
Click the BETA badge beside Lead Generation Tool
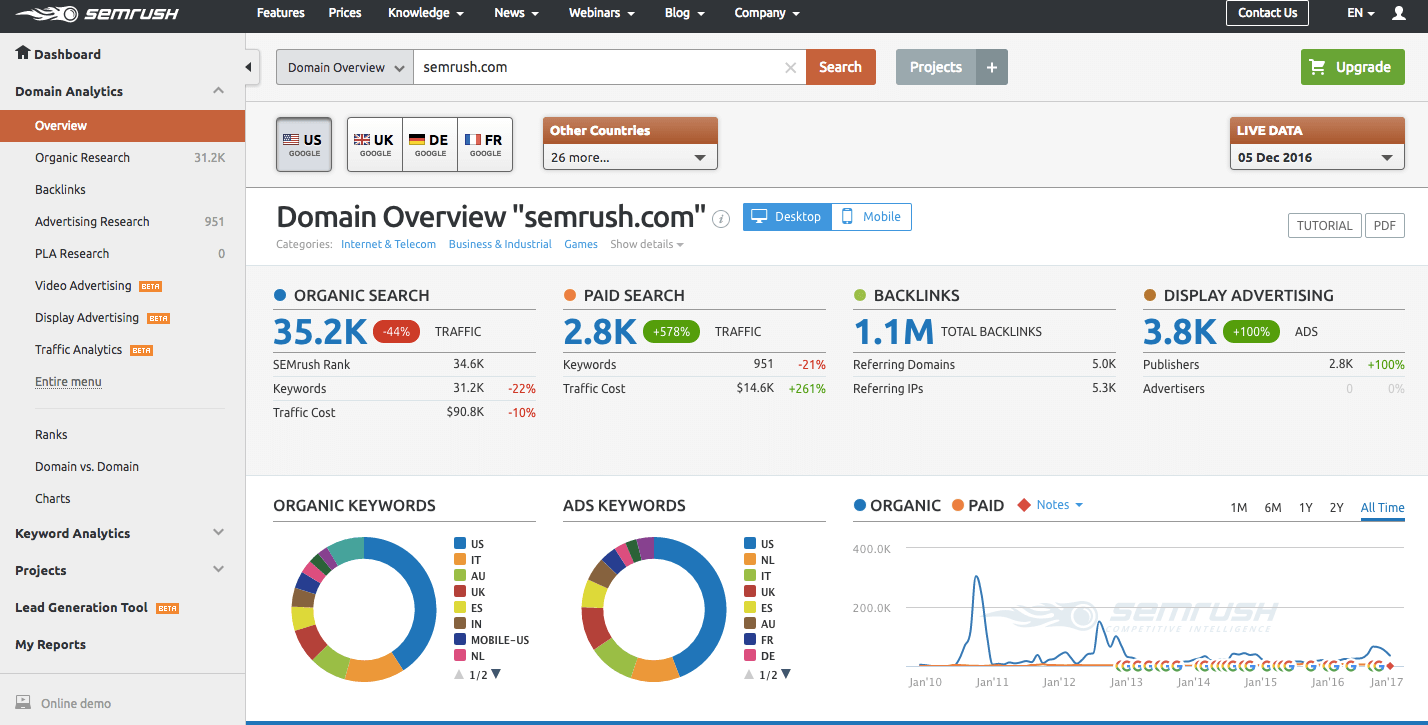[x=167, y=608]
